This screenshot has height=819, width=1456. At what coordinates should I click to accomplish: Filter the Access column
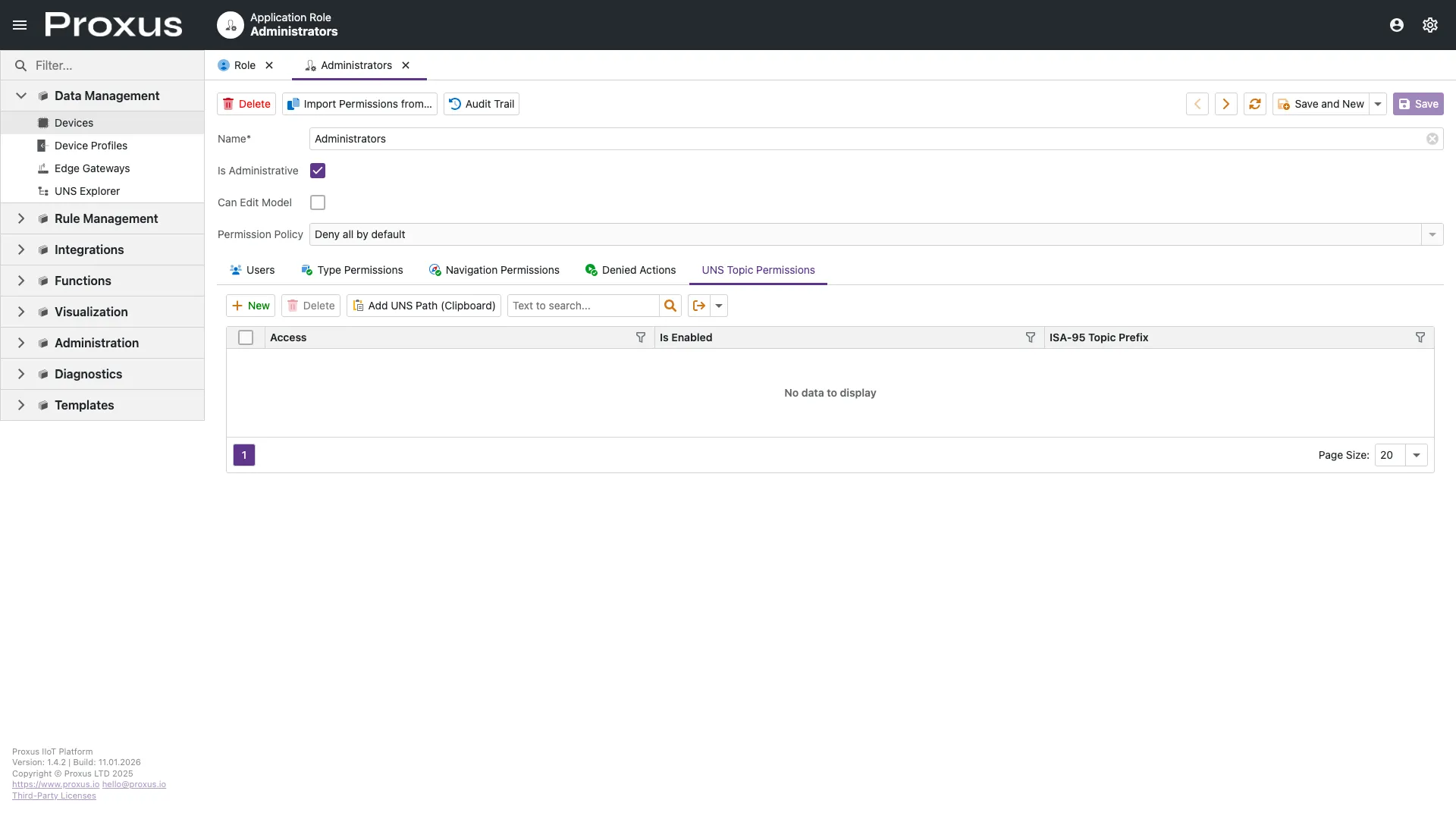coord(640,337)
